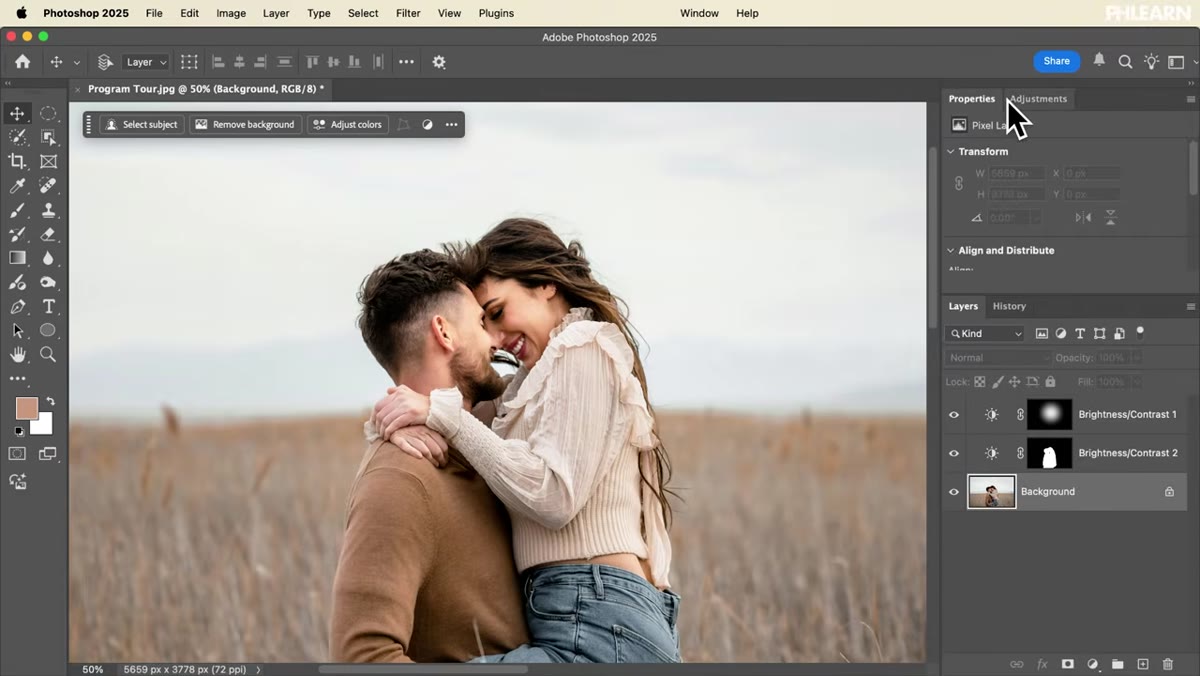
Task: Open the Properties panel flyout menu
Action: pos(1190,99)
